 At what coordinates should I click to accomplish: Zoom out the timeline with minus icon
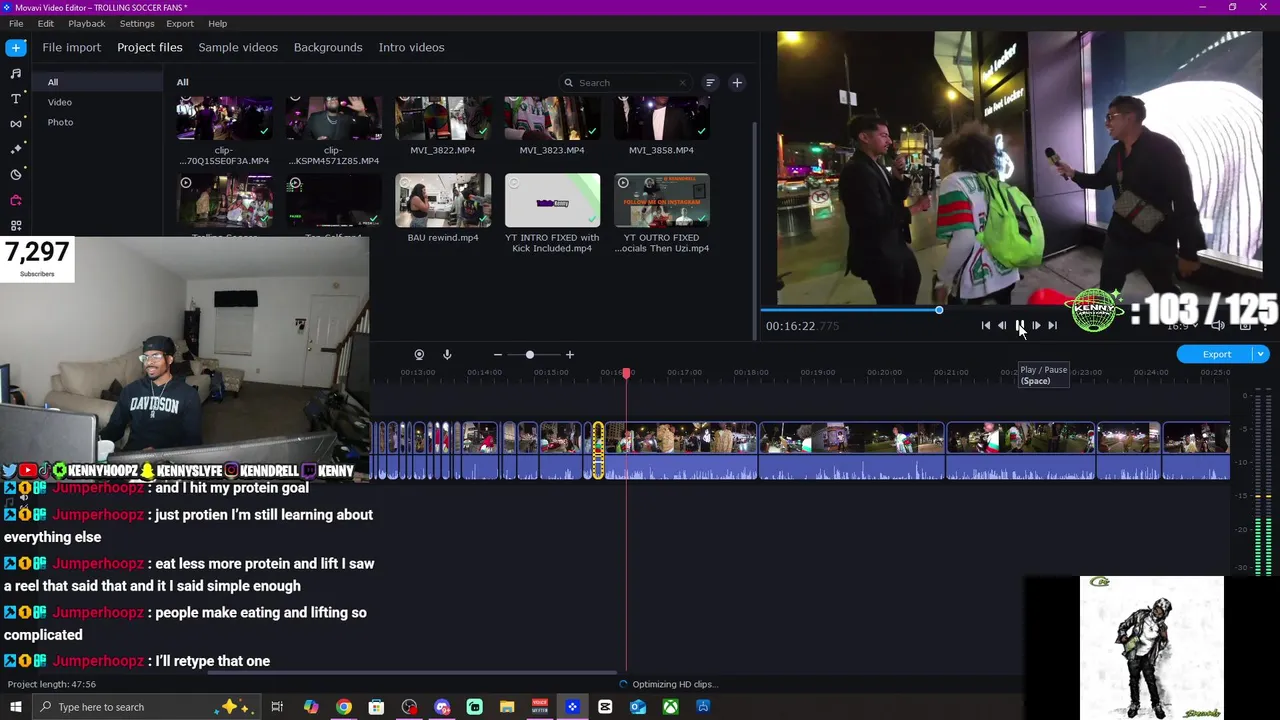(x=498, y=355)
